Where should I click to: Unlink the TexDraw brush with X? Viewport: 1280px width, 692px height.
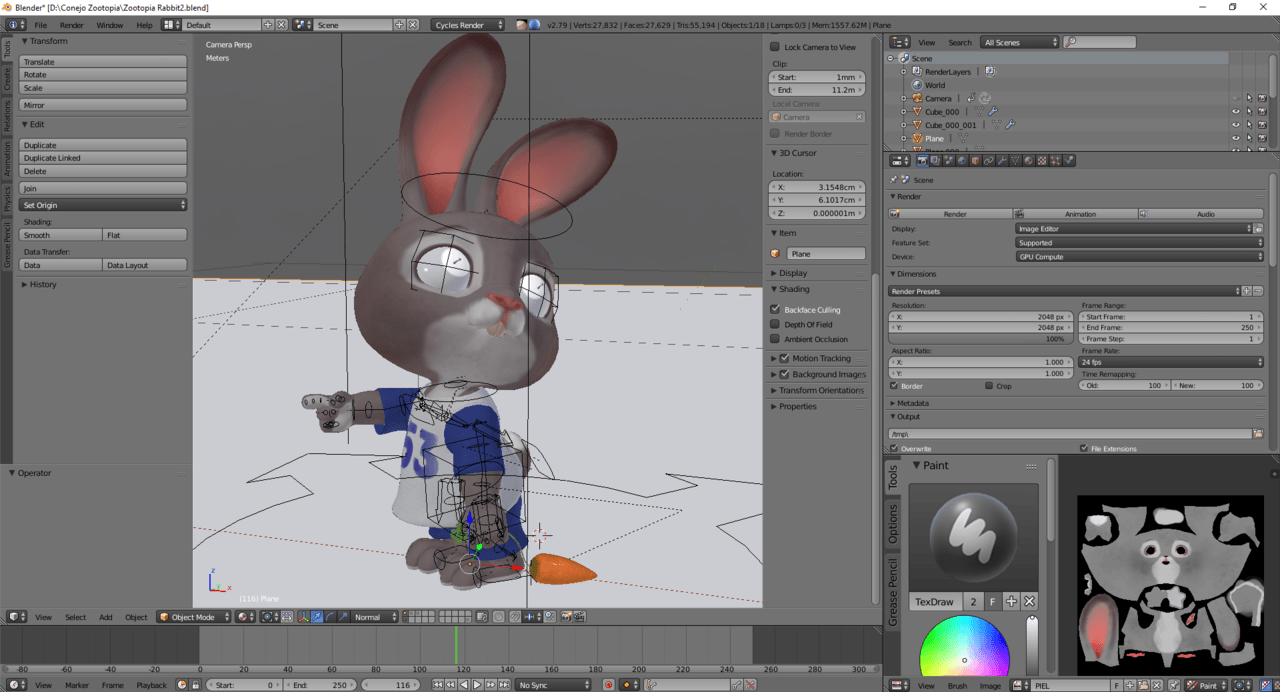click(x=1029, y=601)
